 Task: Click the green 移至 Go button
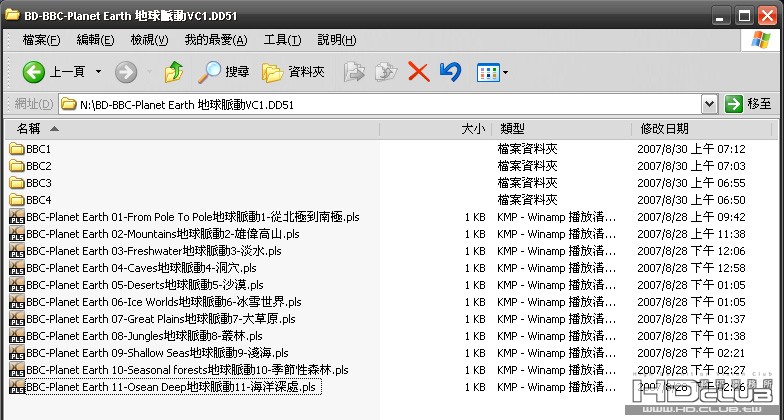[x=748, y=104]
